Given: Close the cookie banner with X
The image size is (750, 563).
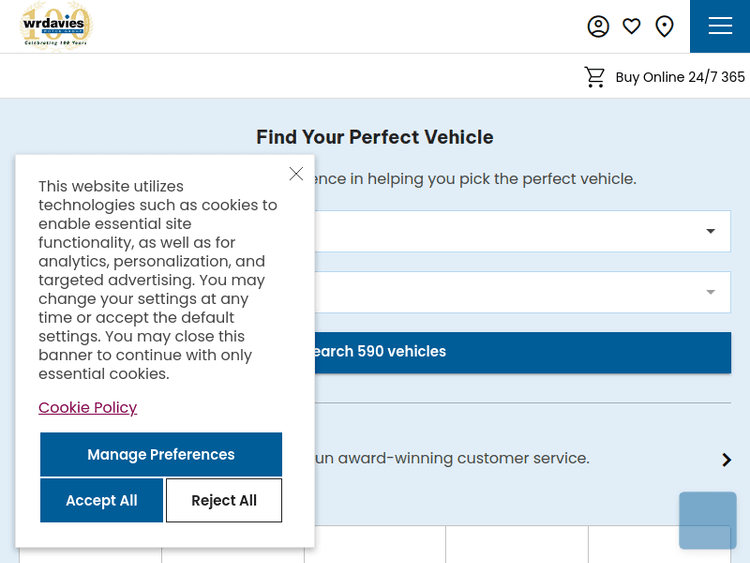Looking at the screenshot, I should pos(296,174).
